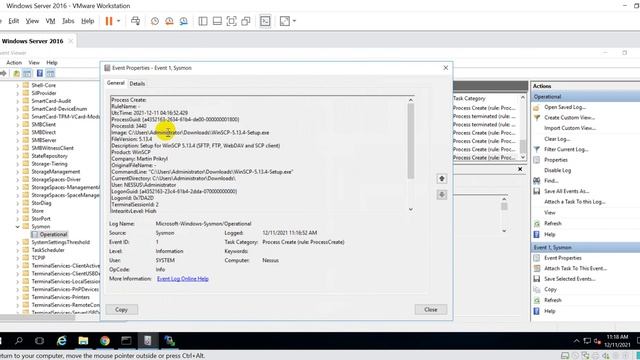The image size is (640, 360).
Task: Open the VM menu
Action: 50,21
